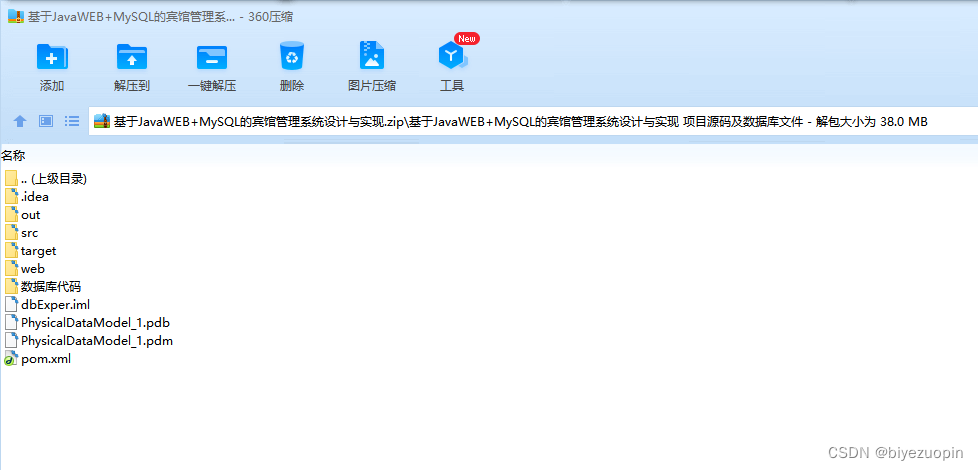The image size is (978, 470).
Task: Click the web folder name
Action: [33, 269]
